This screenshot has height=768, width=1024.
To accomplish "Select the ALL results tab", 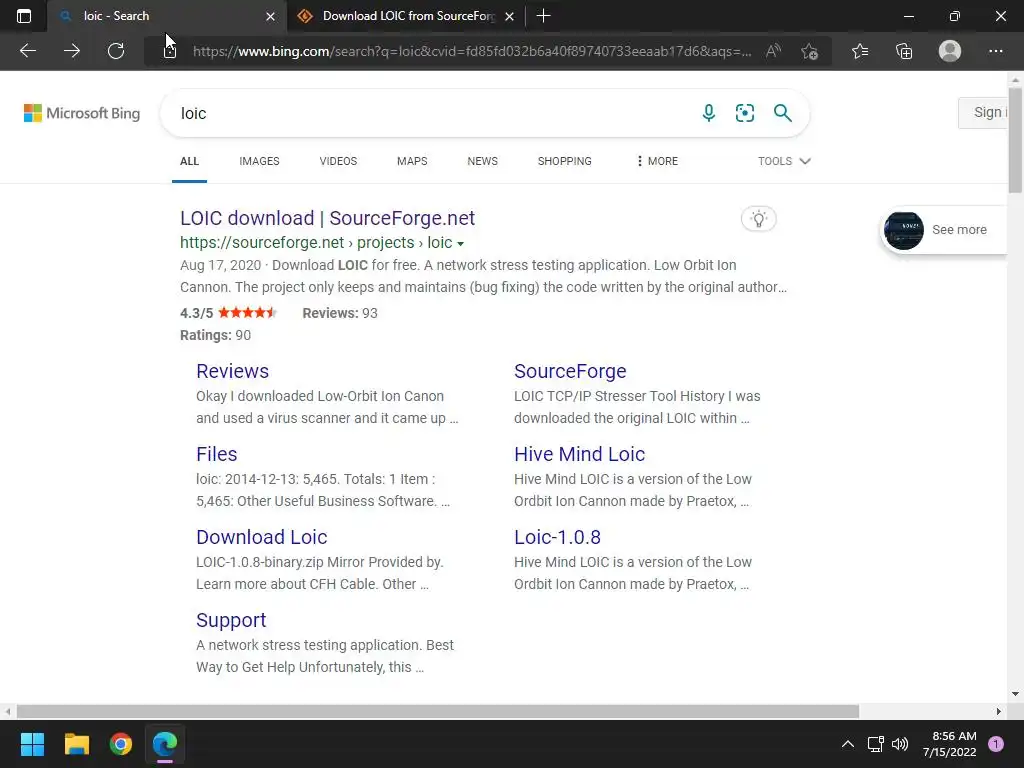I will tap(189, 161).
